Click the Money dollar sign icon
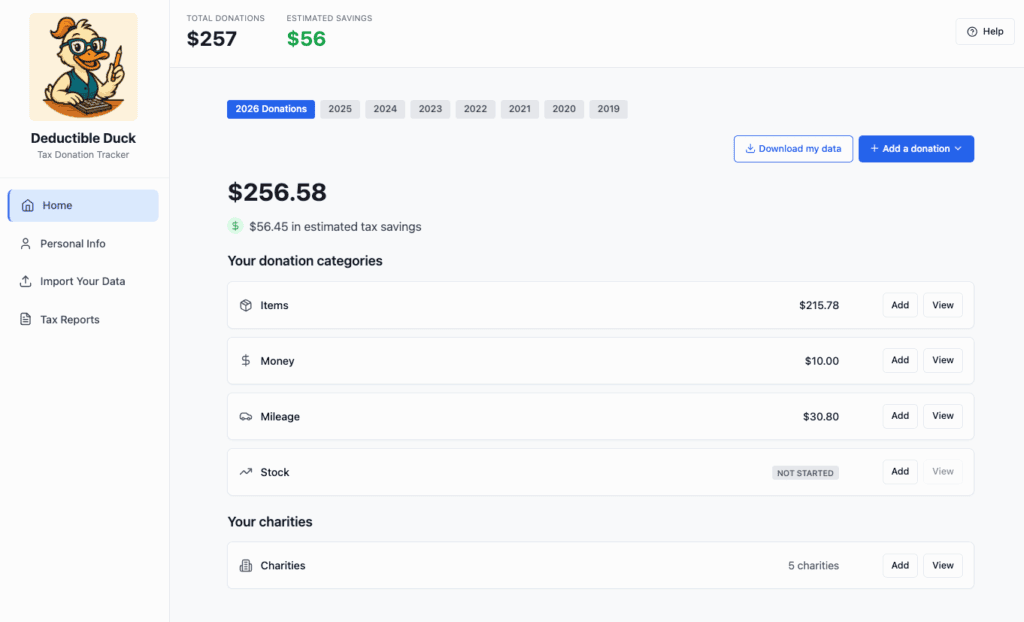The width and height of the screenshot is (1024, 622). 246,361
